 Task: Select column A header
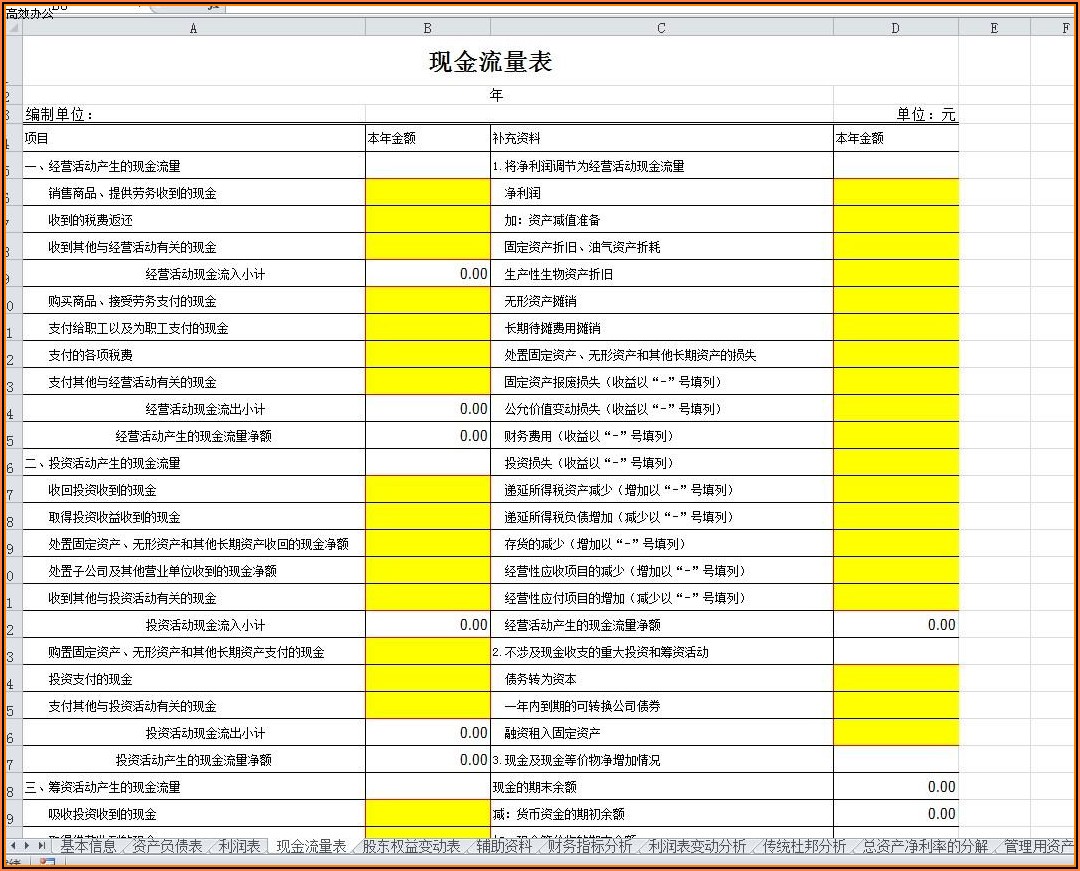coord(193,28)
